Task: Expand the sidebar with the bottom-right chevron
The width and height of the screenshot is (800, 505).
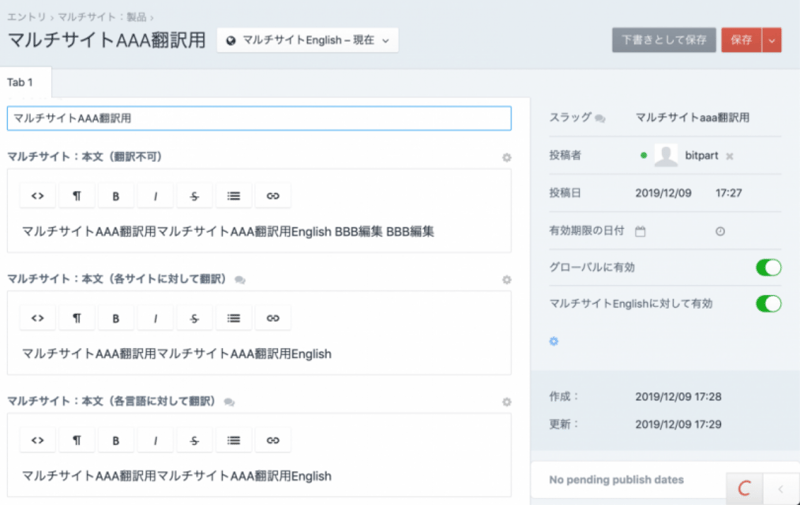Action: [781, 488]
